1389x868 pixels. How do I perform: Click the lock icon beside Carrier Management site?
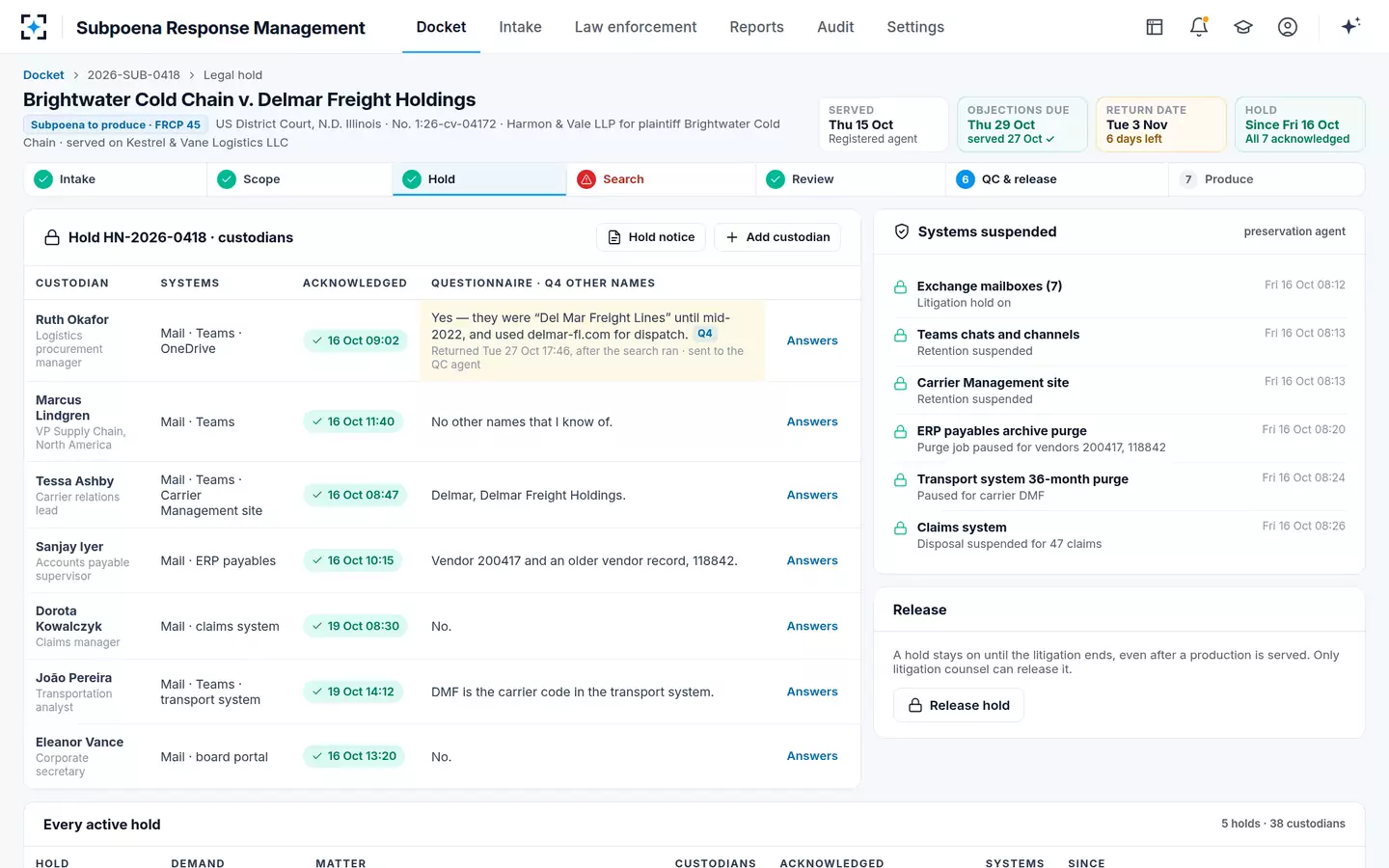[900, 384]
